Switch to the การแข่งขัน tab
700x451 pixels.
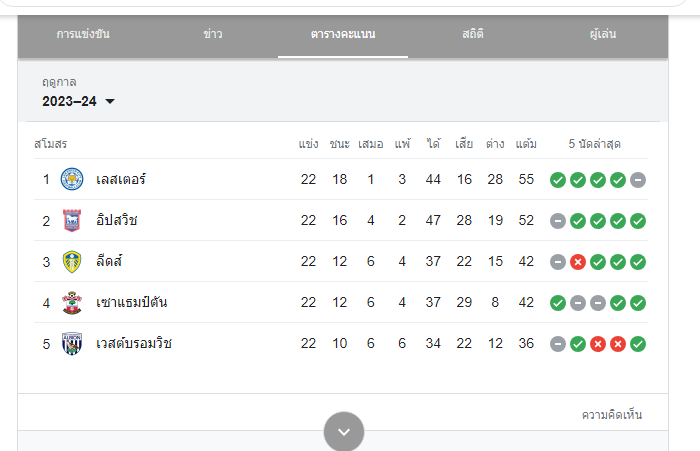(83, 34)
